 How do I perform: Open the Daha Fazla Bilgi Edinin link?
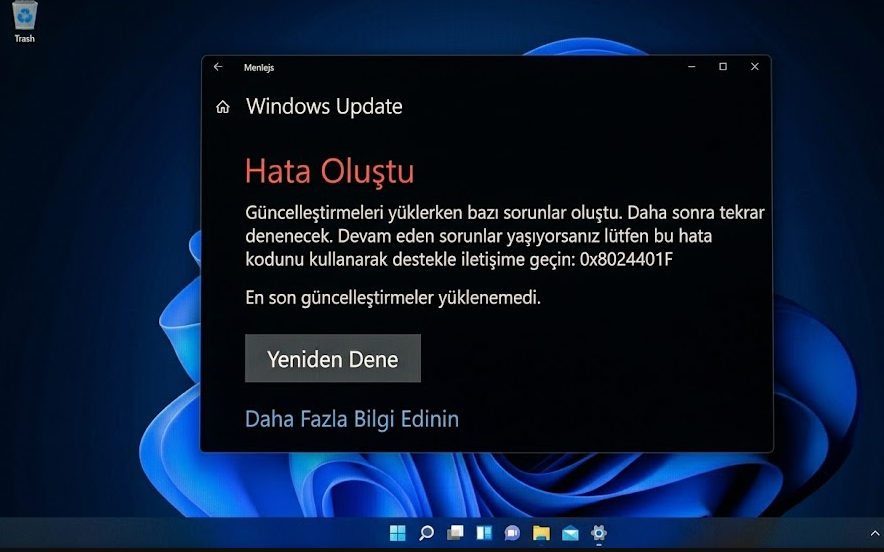point(352,419)
